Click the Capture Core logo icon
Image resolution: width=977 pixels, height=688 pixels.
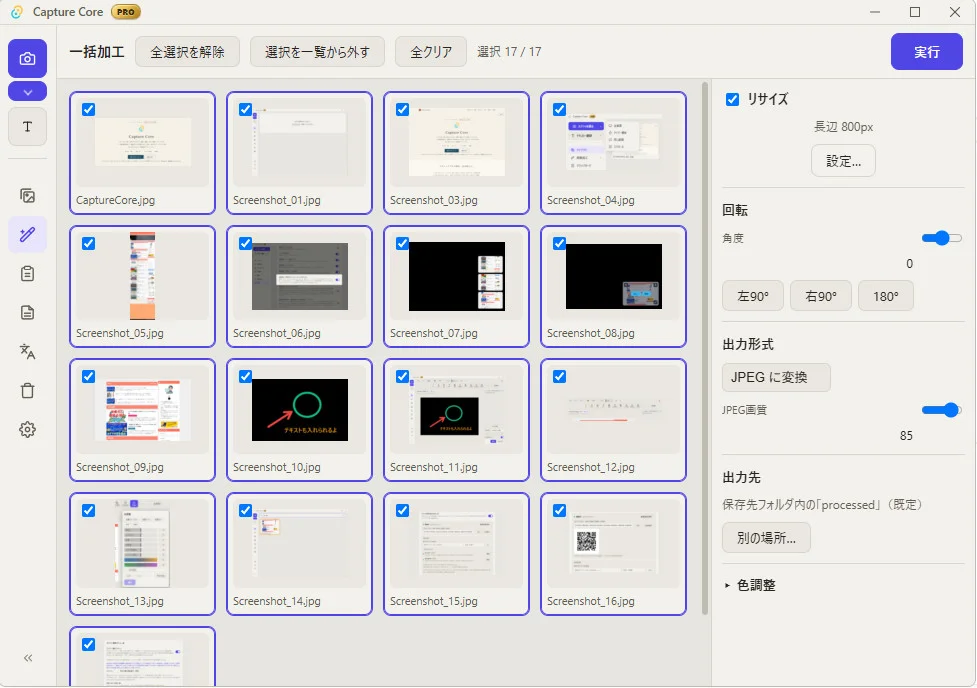(x=17, y=12)
